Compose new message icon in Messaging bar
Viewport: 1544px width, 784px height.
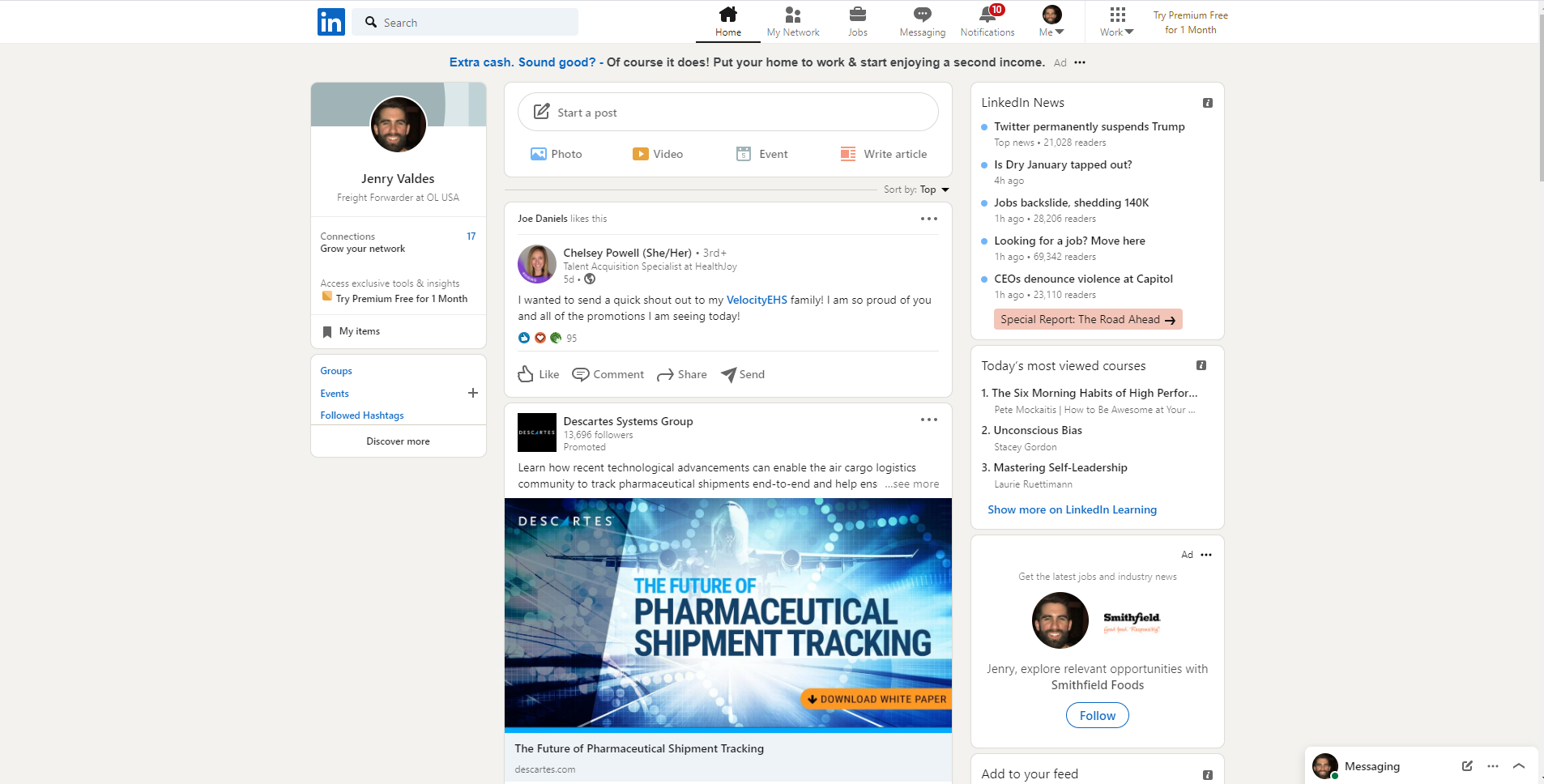point(1467,765)
